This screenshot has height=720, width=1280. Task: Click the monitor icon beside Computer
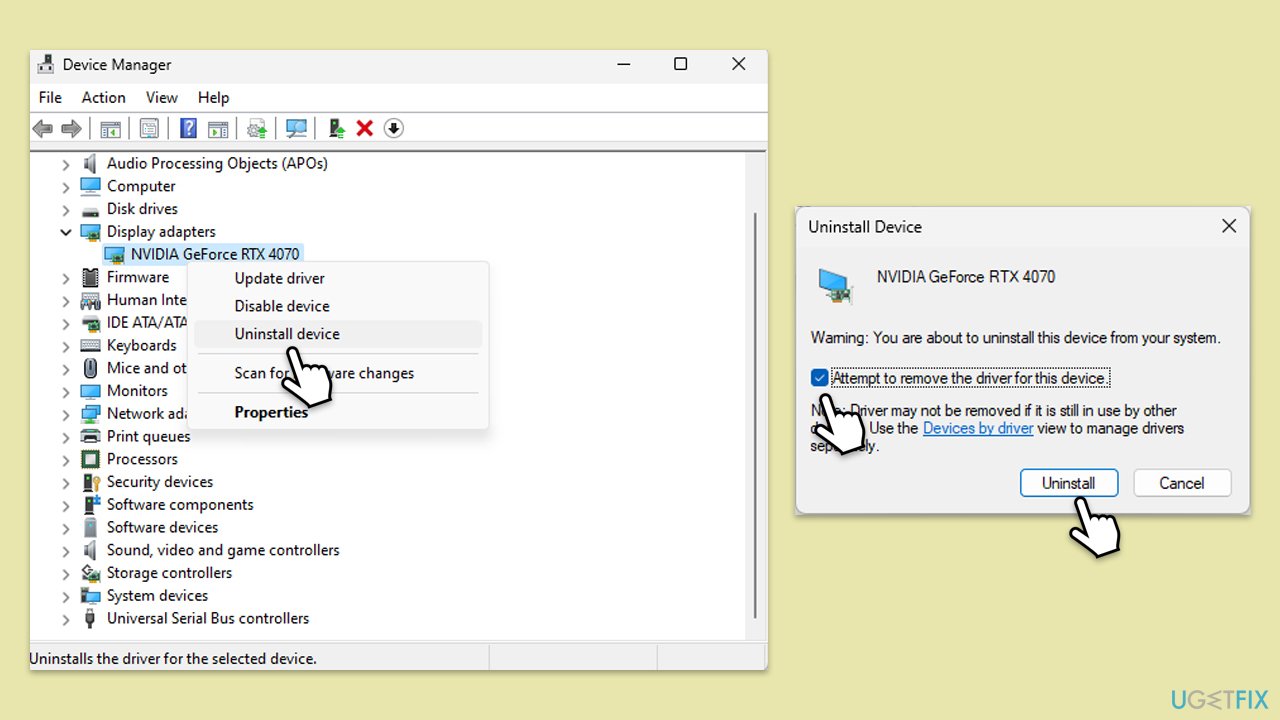[91, 186]
